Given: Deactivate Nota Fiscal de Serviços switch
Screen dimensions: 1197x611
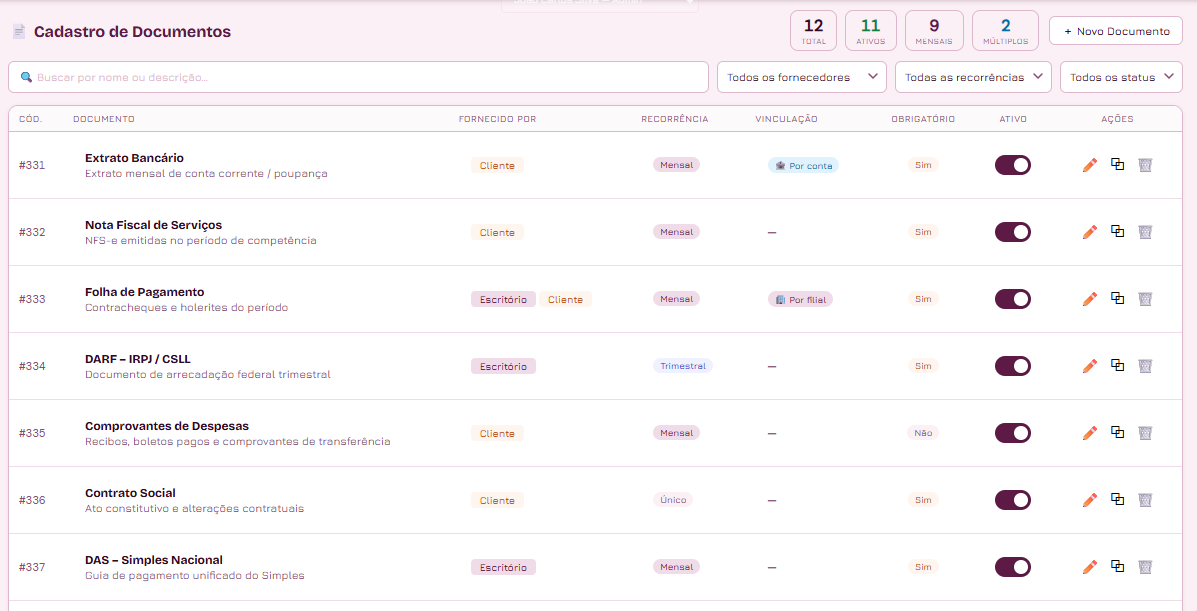Looking at the screenshot, I should pos(1012,232).
